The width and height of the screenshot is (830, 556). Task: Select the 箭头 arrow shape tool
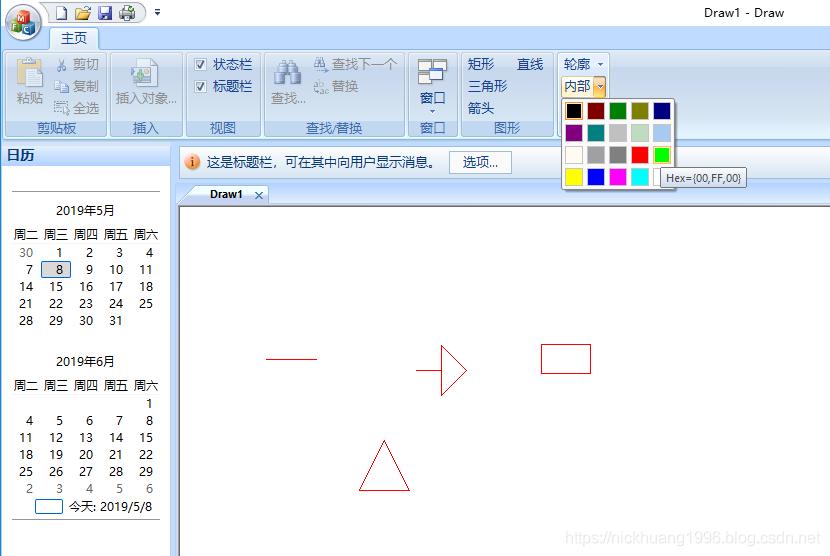point(481,108)
